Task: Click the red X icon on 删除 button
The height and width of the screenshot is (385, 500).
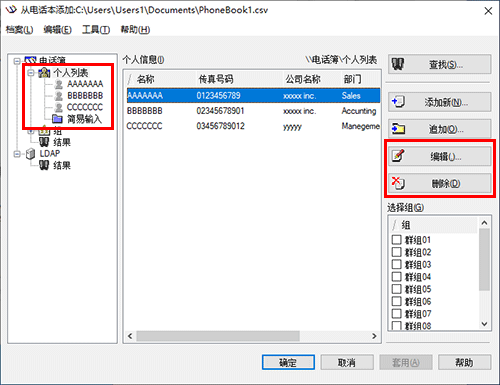Action: click(x=398, y=183)
